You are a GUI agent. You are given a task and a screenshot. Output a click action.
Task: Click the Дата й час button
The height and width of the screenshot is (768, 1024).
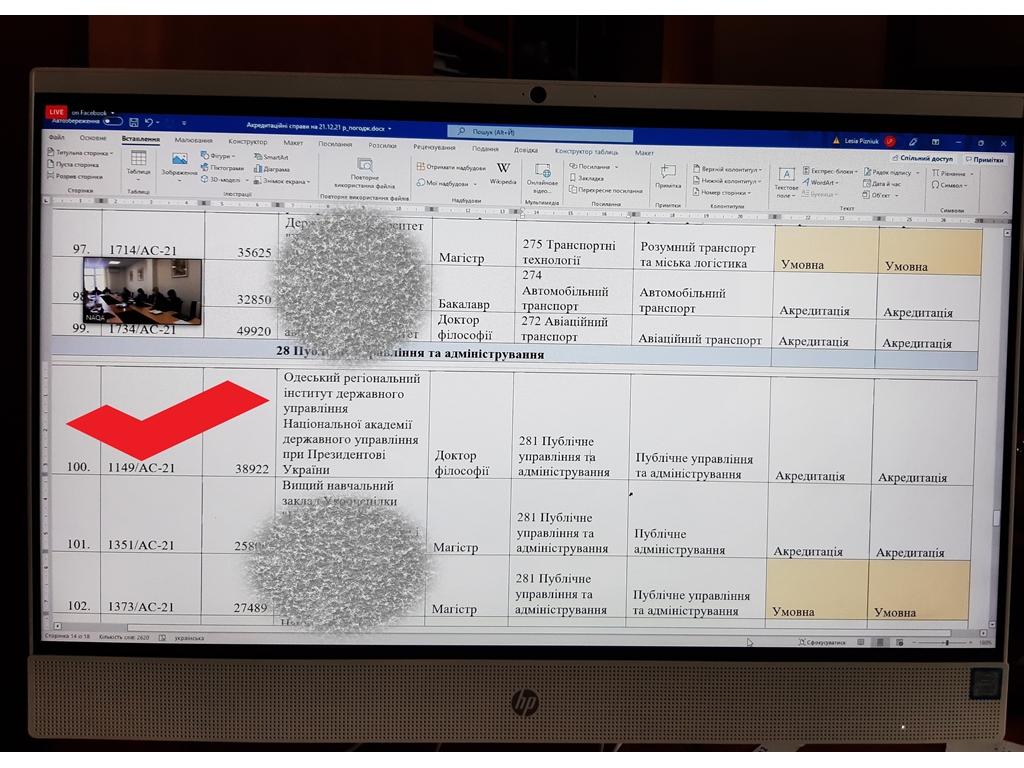[882, 184]
